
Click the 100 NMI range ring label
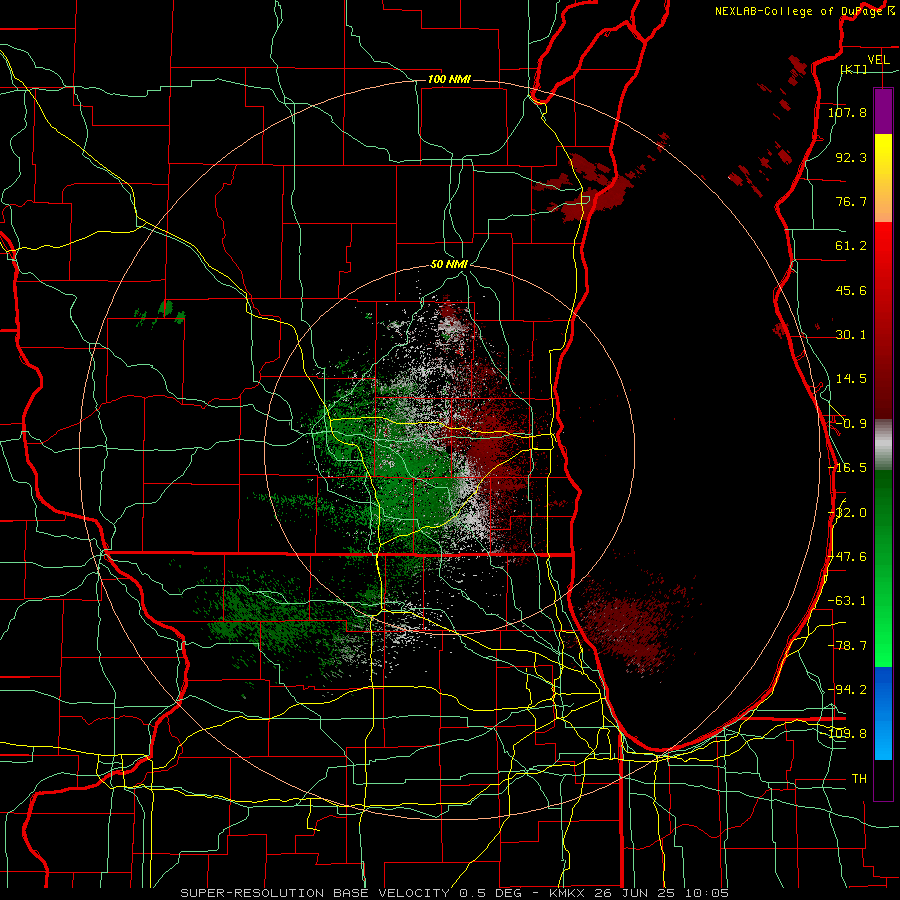(449, 79)
